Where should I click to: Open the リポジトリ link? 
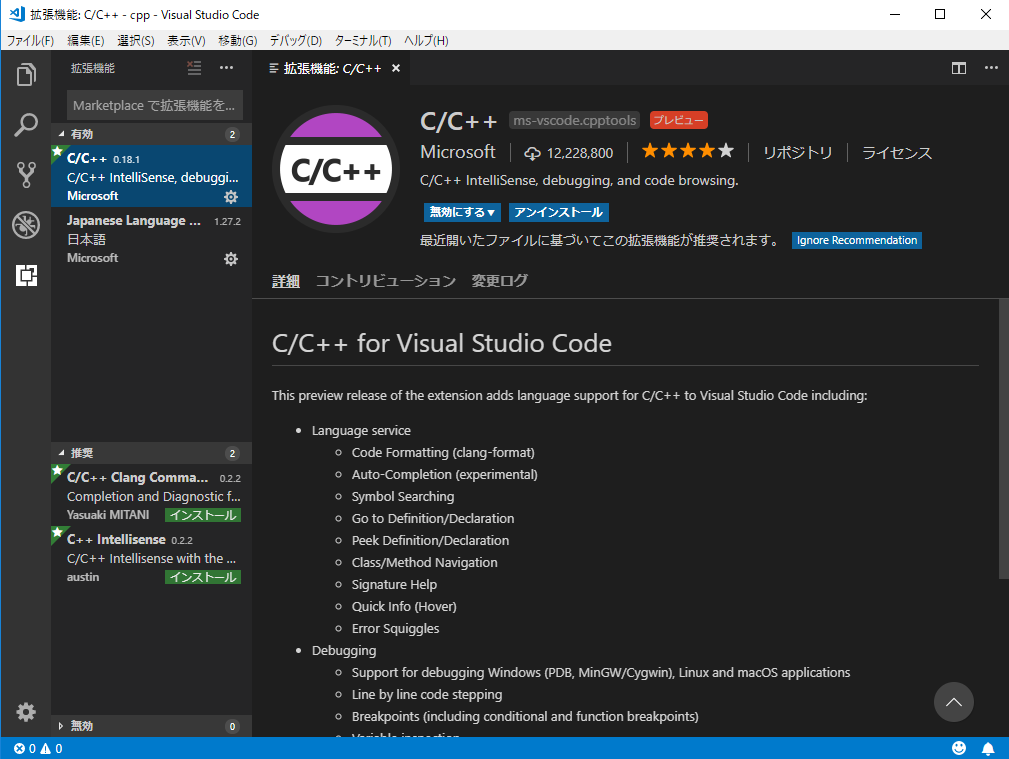(797, 153)
